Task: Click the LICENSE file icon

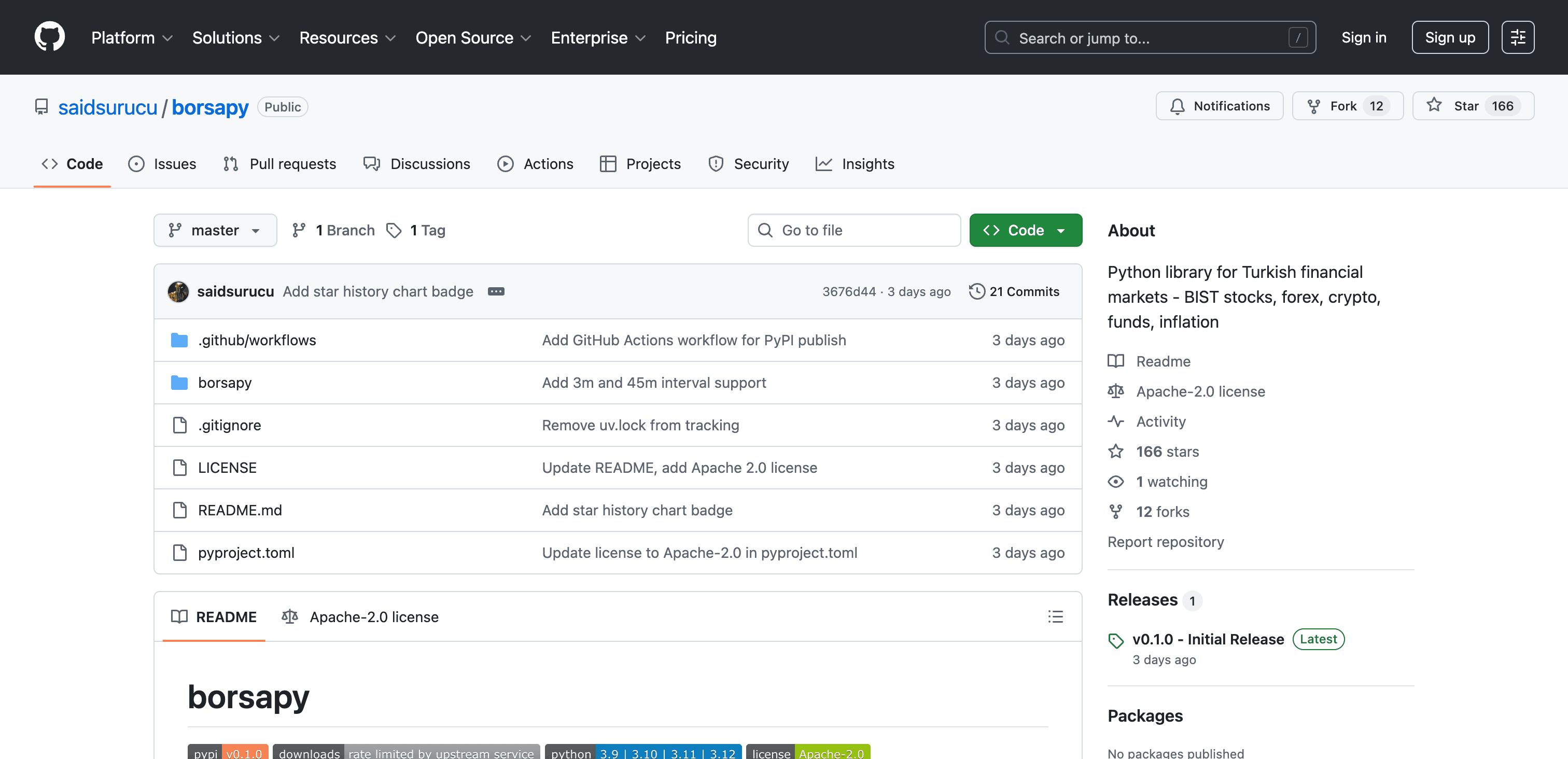Action: click(x=179, y=468)
